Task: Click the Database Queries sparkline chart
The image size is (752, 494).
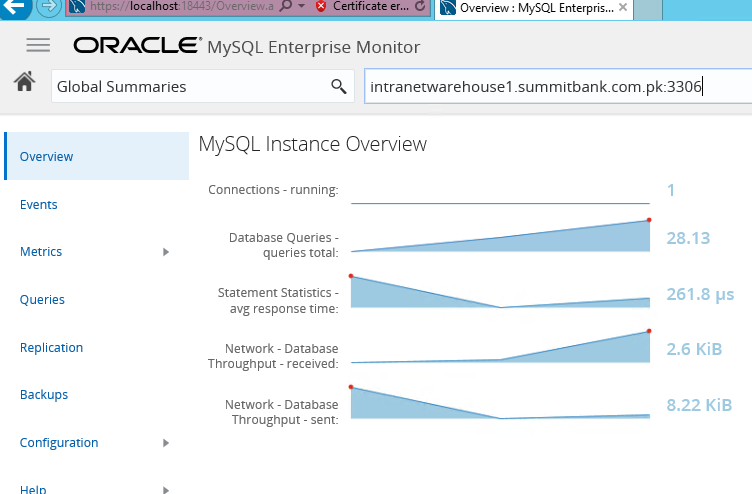Action: 501,235
